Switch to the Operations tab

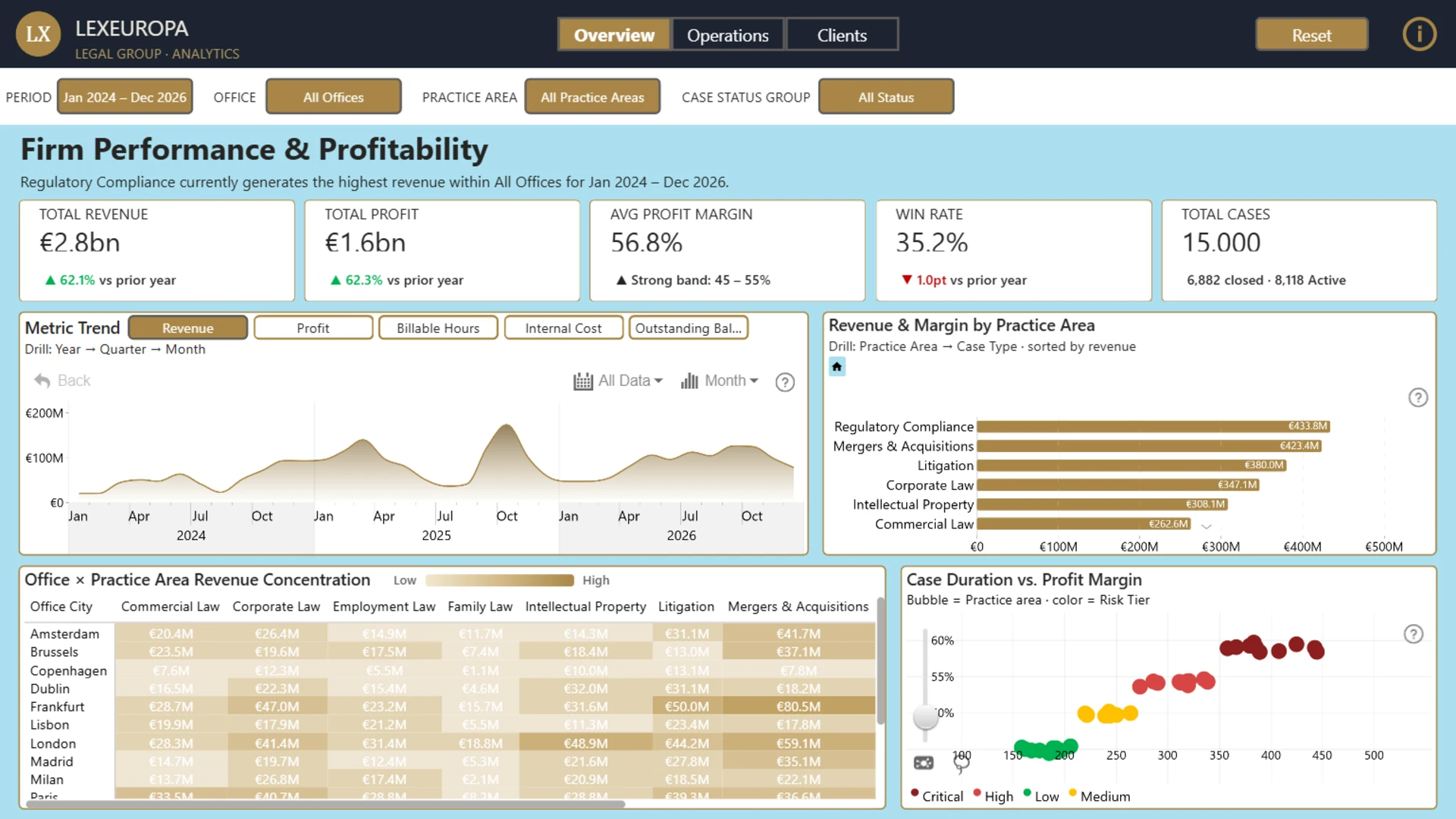[728, 35]
